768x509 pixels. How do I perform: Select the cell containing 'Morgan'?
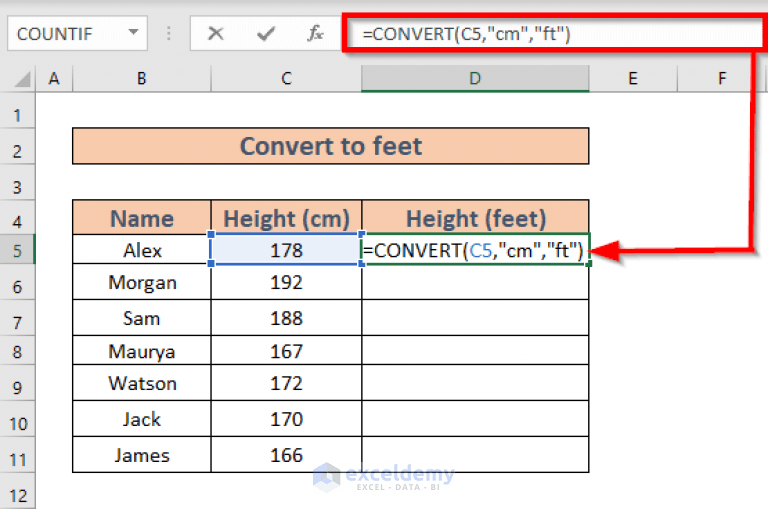pos(142,283)
